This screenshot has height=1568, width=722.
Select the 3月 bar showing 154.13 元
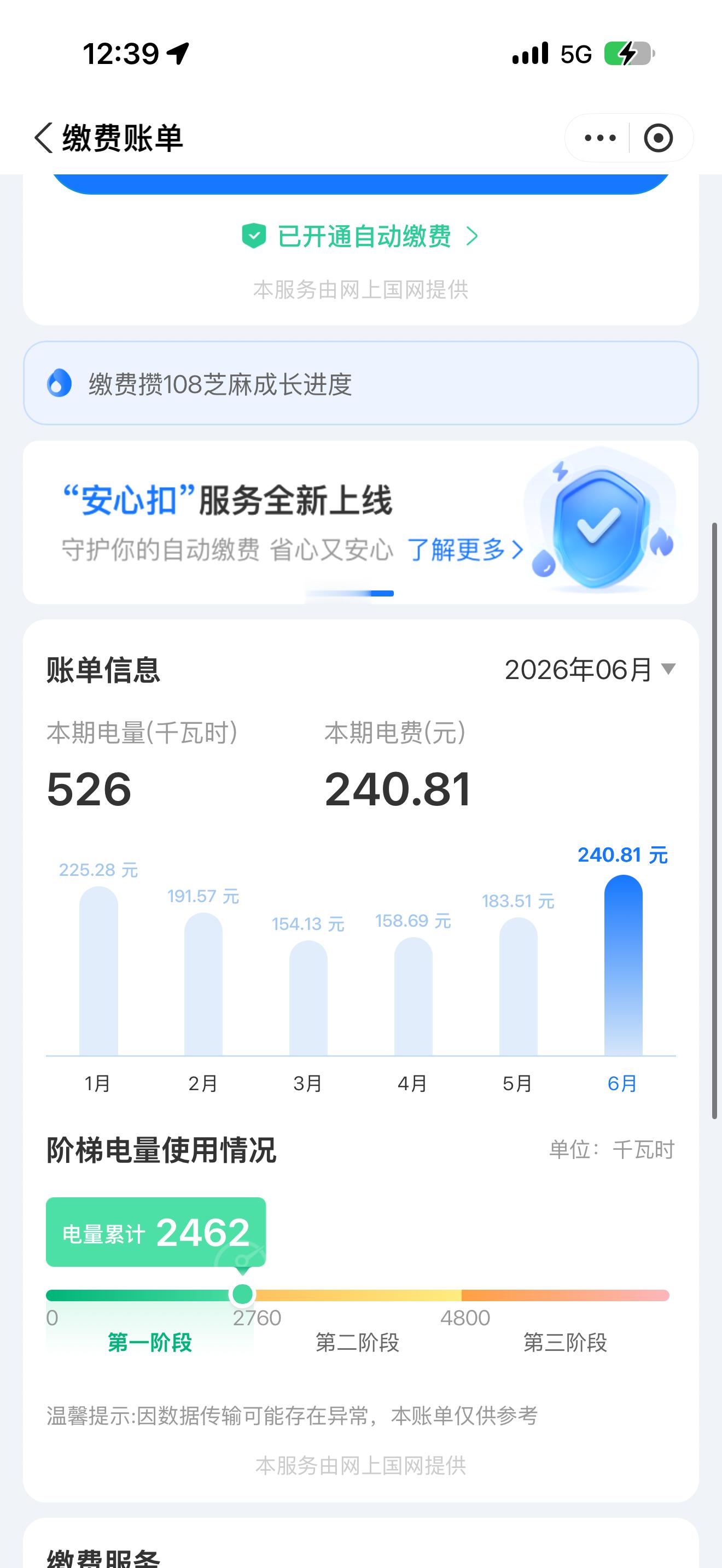pos(308,998)
